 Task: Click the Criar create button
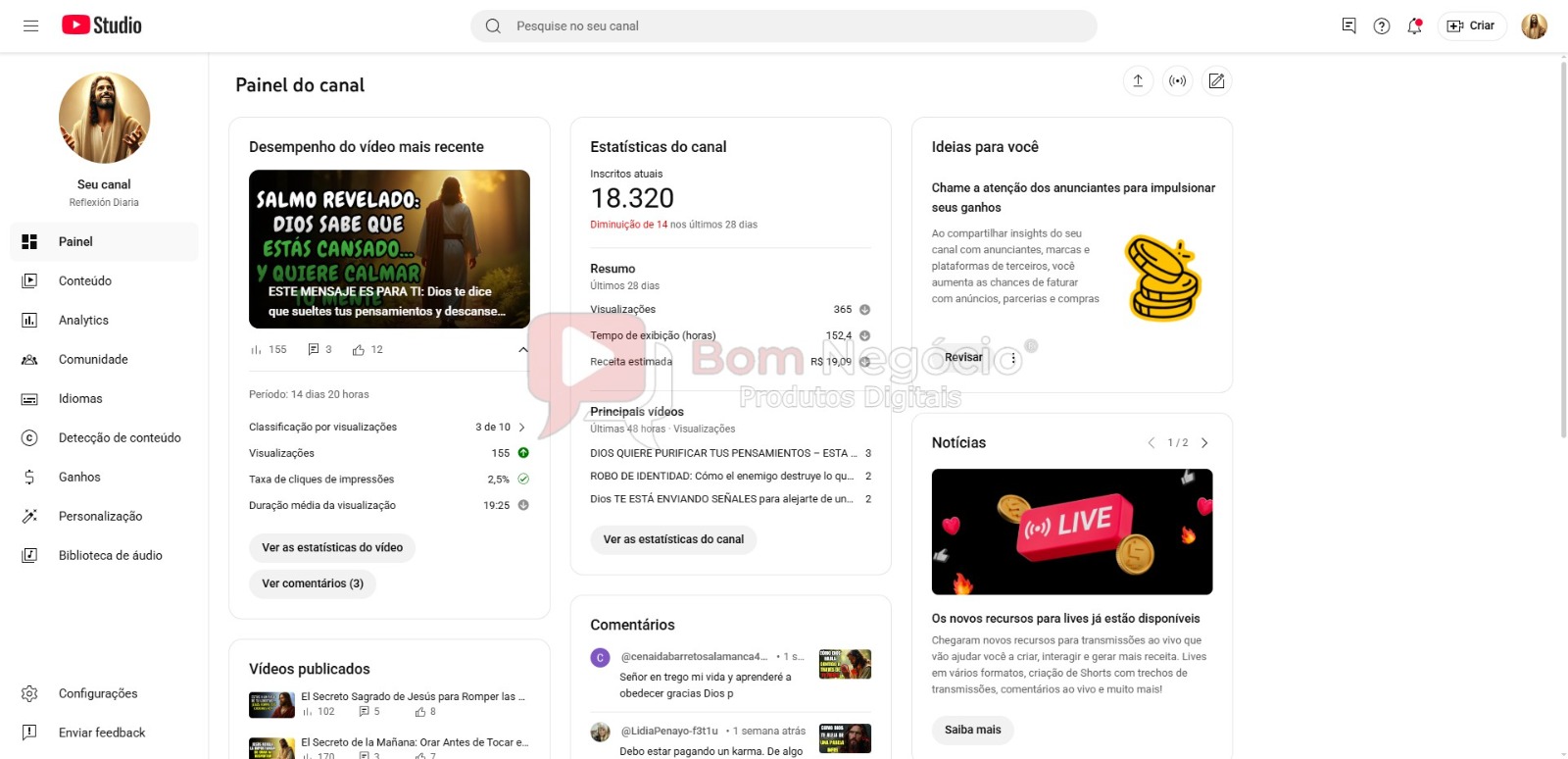[1471, 25]
